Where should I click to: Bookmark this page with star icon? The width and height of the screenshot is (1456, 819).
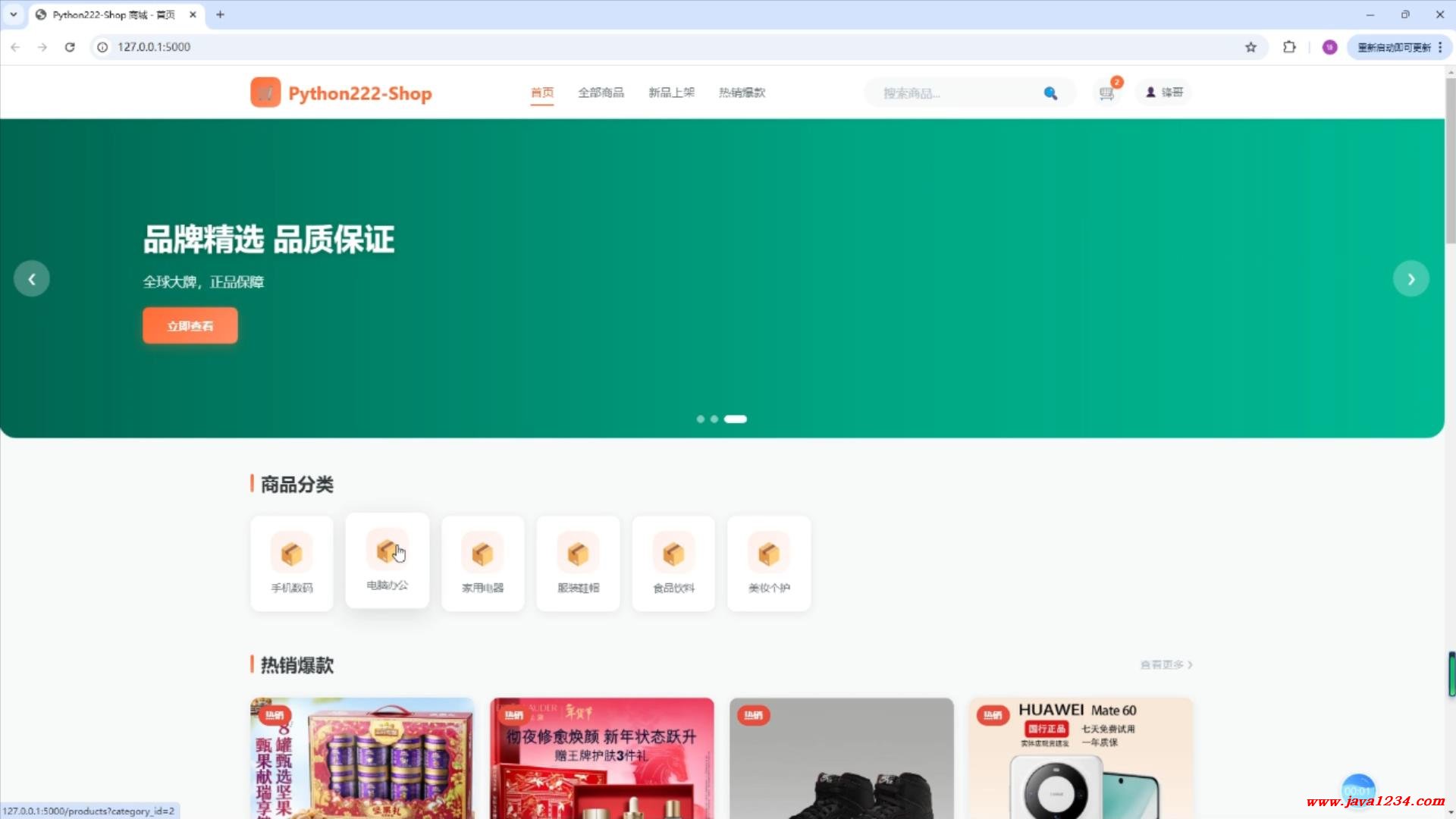[x=1250, y=47]
